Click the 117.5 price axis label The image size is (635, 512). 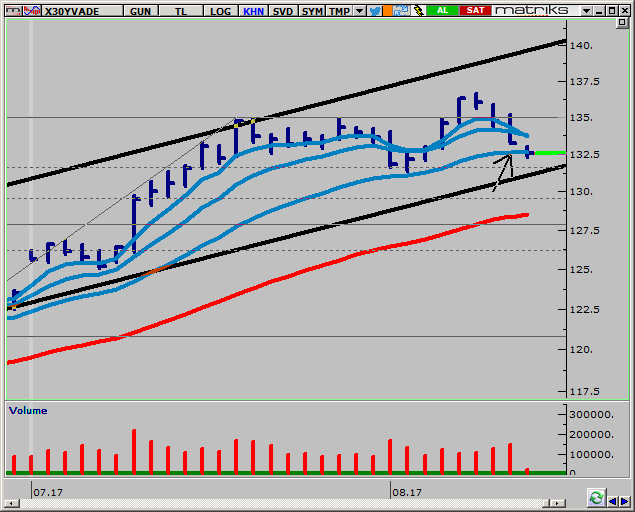point(584,392)
